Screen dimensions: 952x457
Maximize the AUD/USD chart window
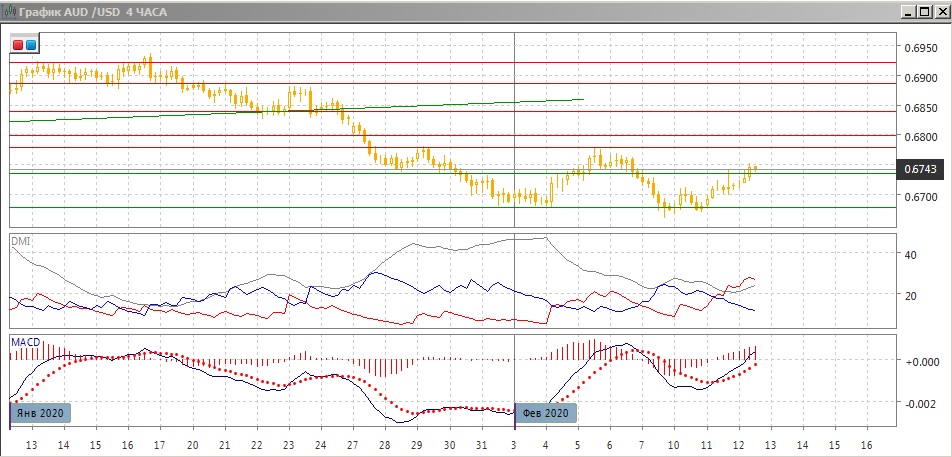tap(923, 11)
